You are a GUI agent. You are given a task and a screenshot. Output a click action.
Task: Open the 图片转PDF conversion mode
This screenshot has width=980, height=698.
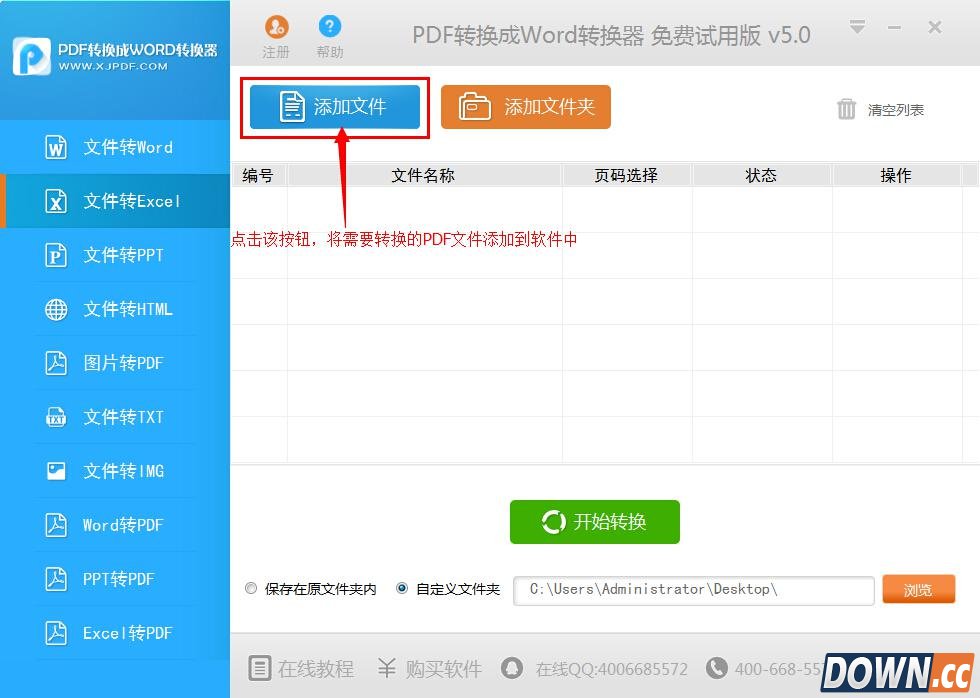115,363
